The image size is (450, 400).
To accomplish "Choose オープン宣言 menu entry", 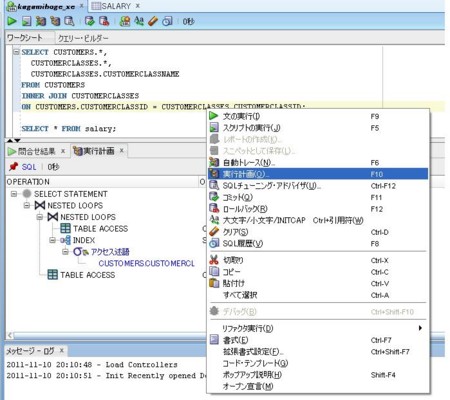I will pyautogui.click(x=318, y=387).
